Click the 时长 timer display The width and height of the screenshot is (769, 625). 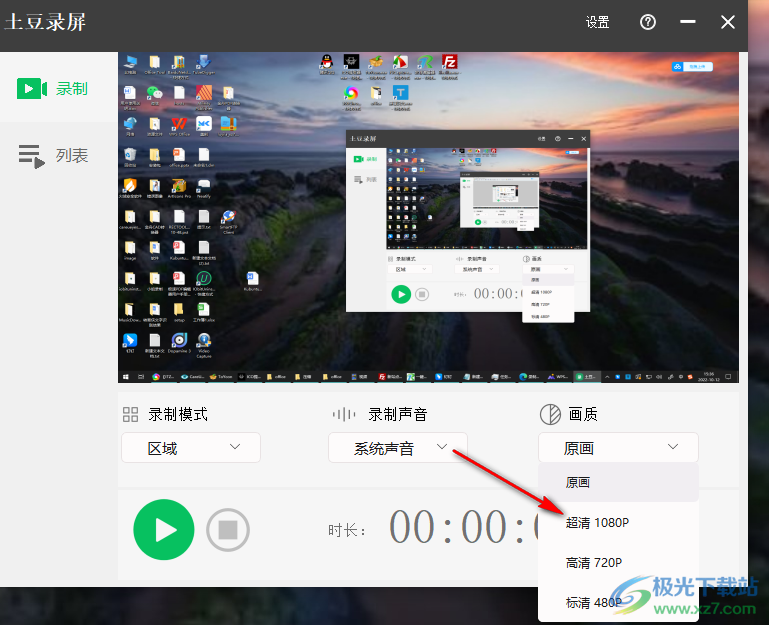tap(463, 528)
